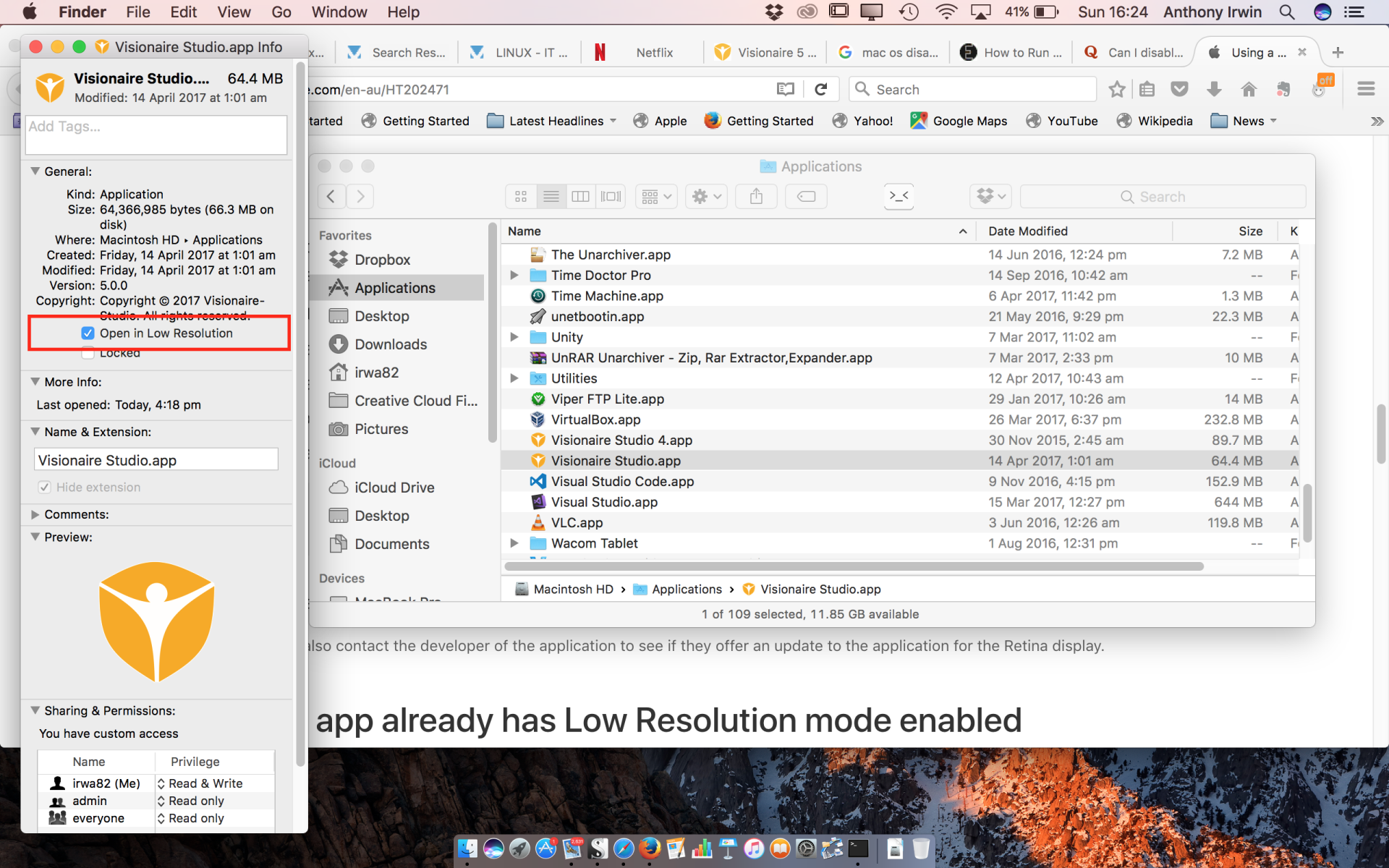The width and height of the screenshot is (1389, 868).
Task: Click browser reload button
Action: click(820, 89)
